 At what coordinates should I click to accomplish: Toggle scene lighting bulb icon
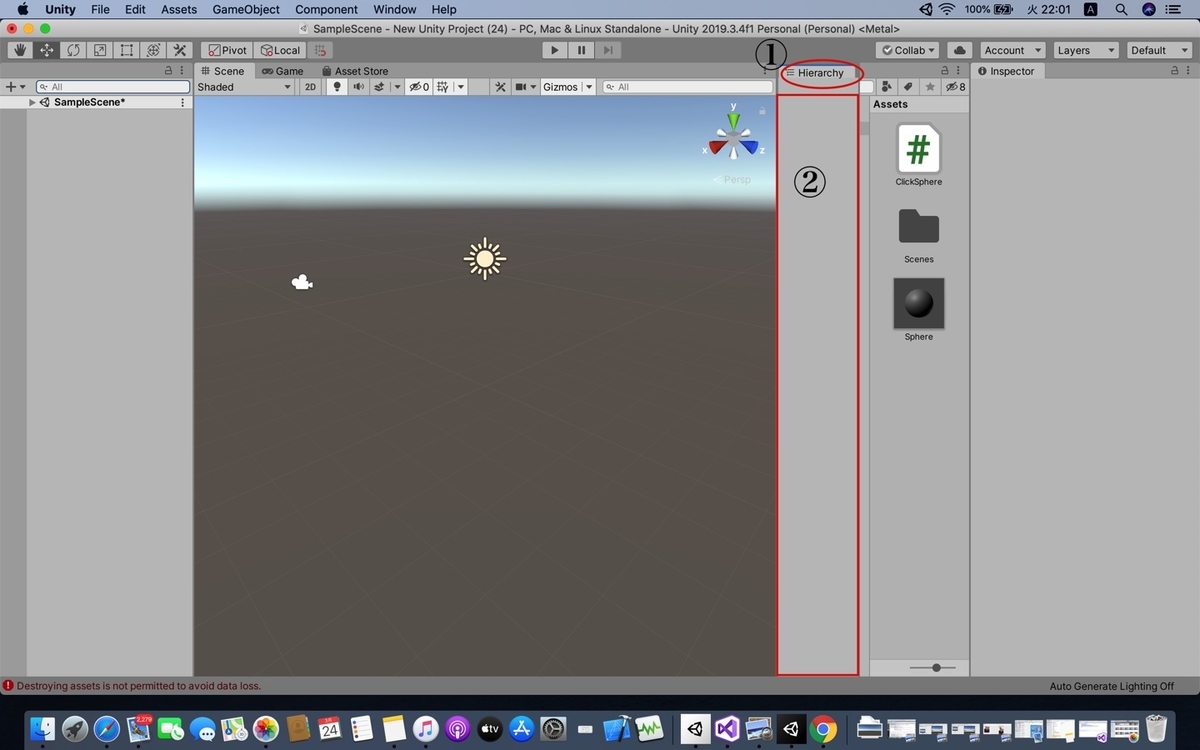pyautogui.click(x=337, y=87)
